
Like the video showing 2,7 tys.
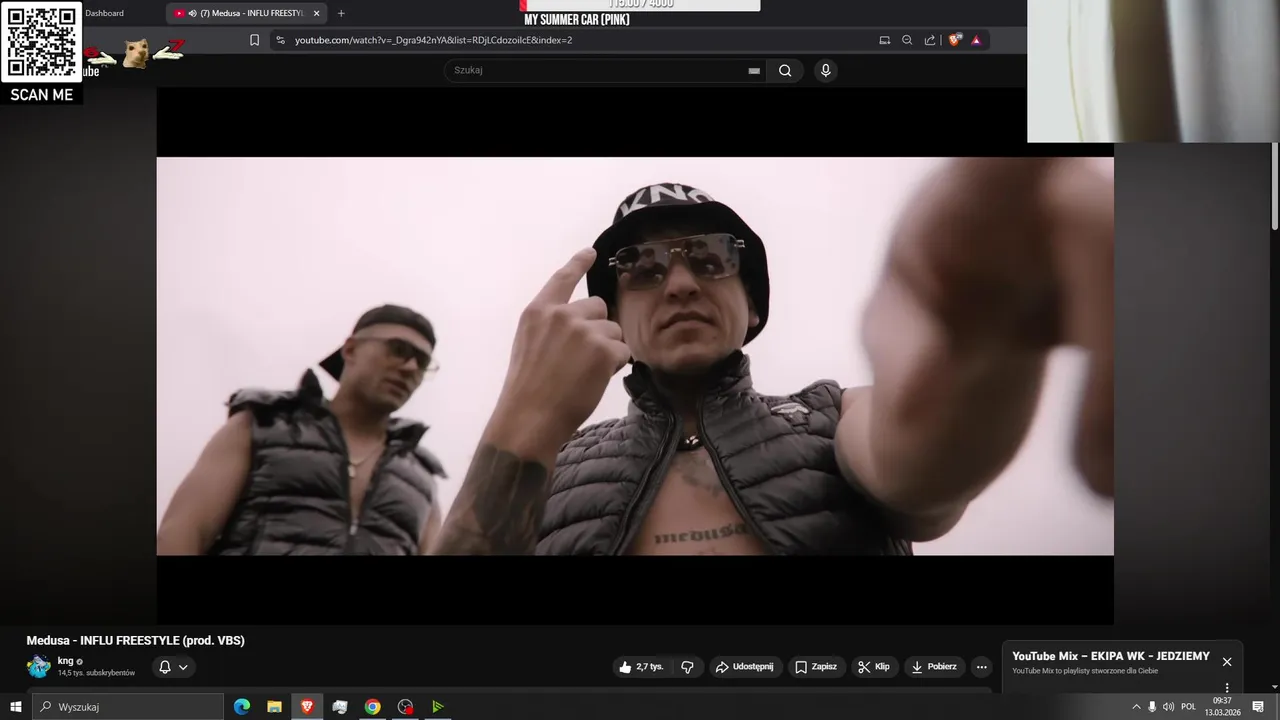(641, 667)
